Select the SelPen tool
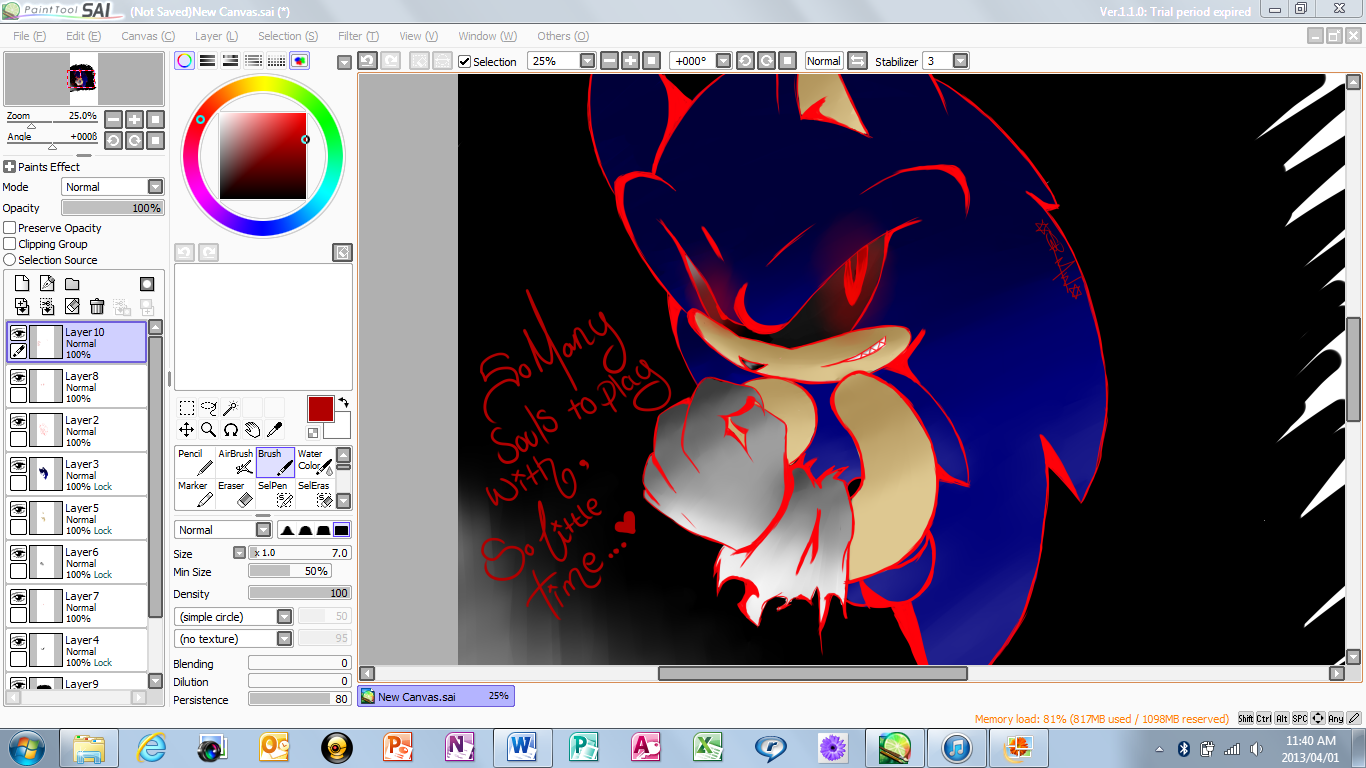This screenshot has width=1366, height=768. [275, 493]
